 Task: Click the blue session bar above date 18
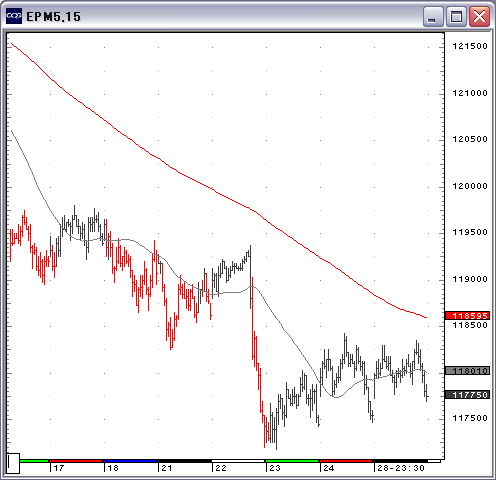130,461
